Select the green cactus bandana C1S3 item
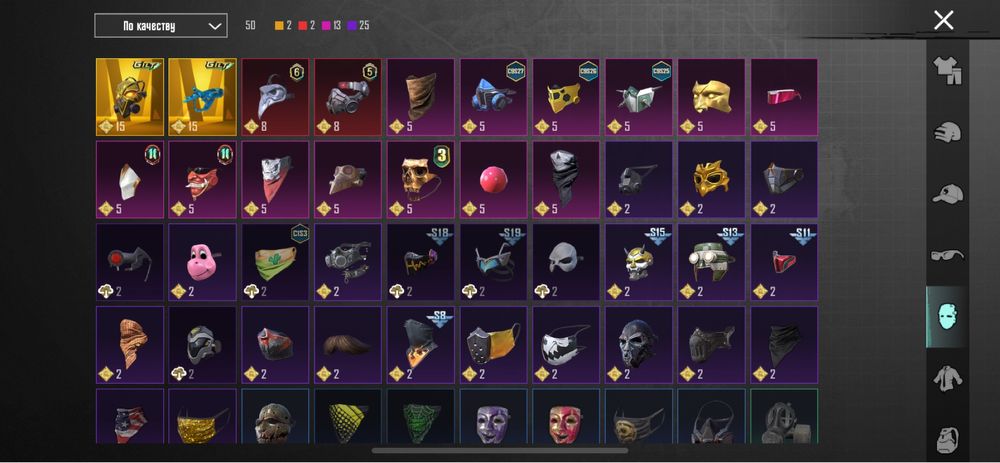Viewport: 1000px width, 463px height. coord(276,261)
